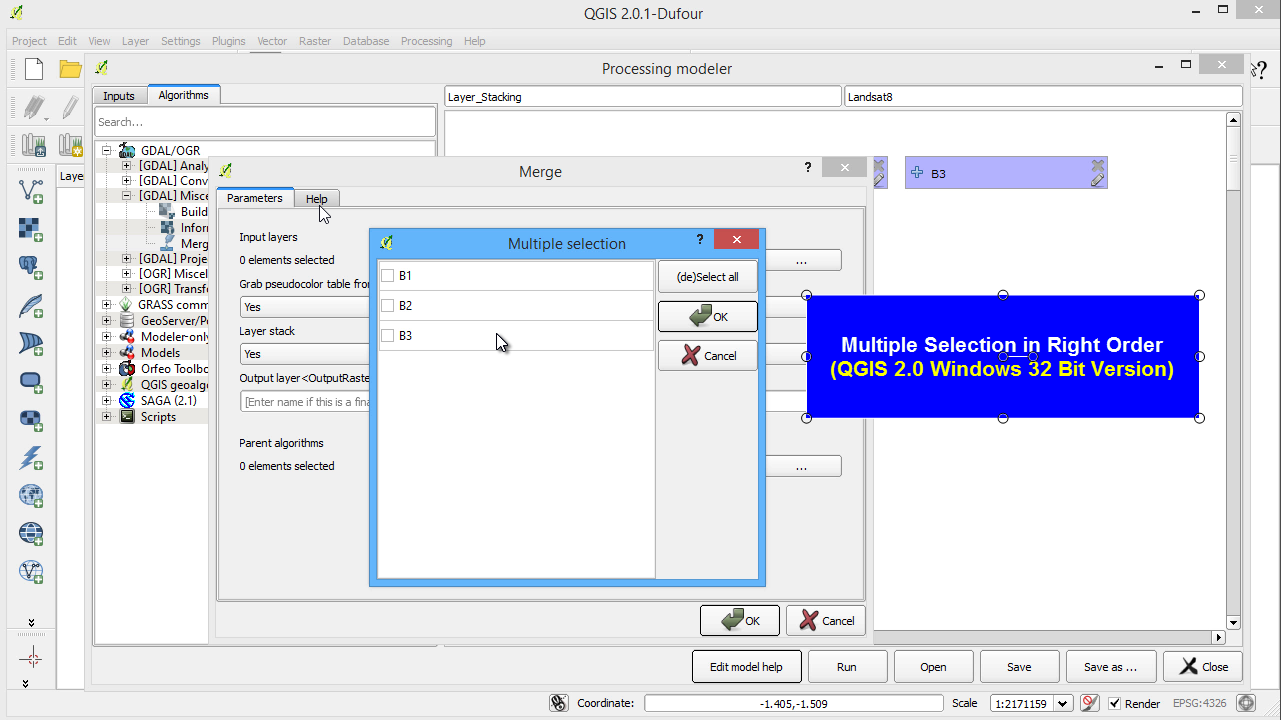Image resolution: width=1281 pixels, height=720 pixels.
Task: Click the Open button in Processing modeler
Action: pyautogui.click(x=933, y=667)
